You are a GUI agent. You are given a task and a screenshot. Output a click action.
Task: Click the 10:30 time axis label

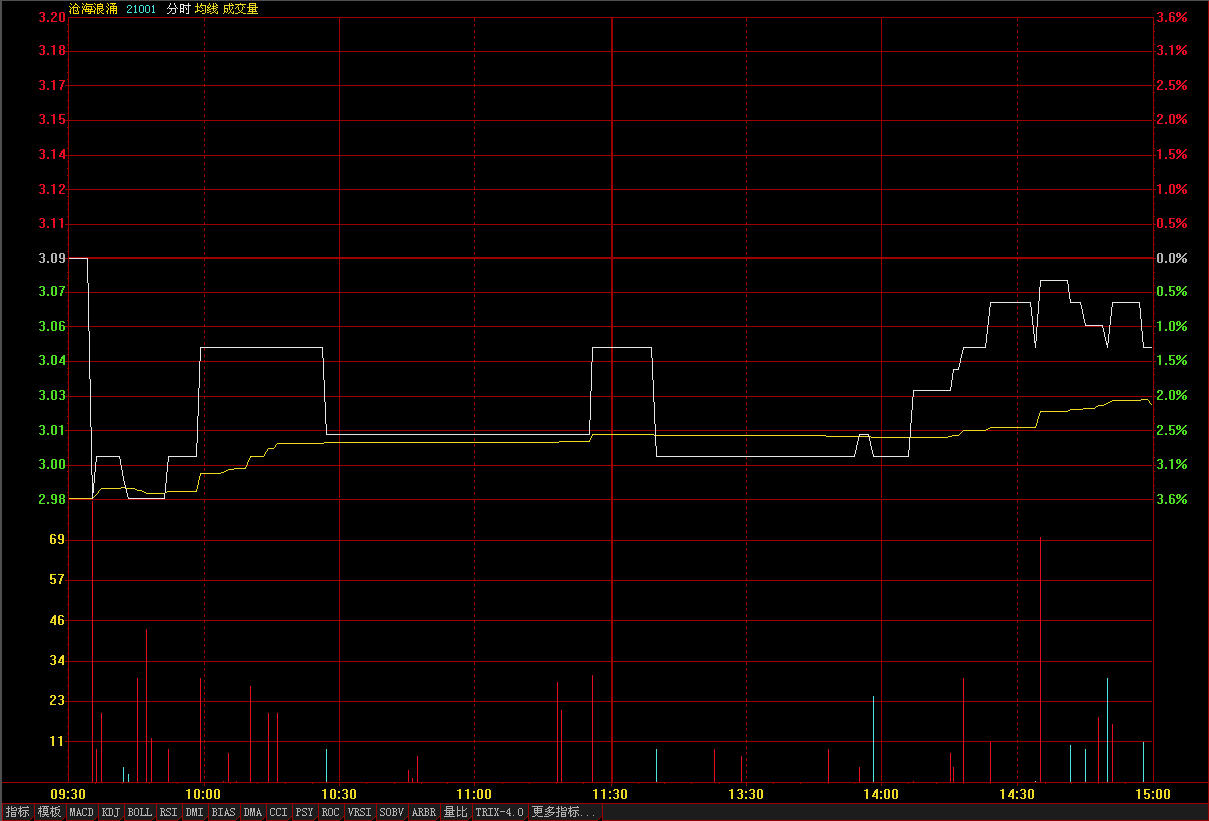point(340,794)
